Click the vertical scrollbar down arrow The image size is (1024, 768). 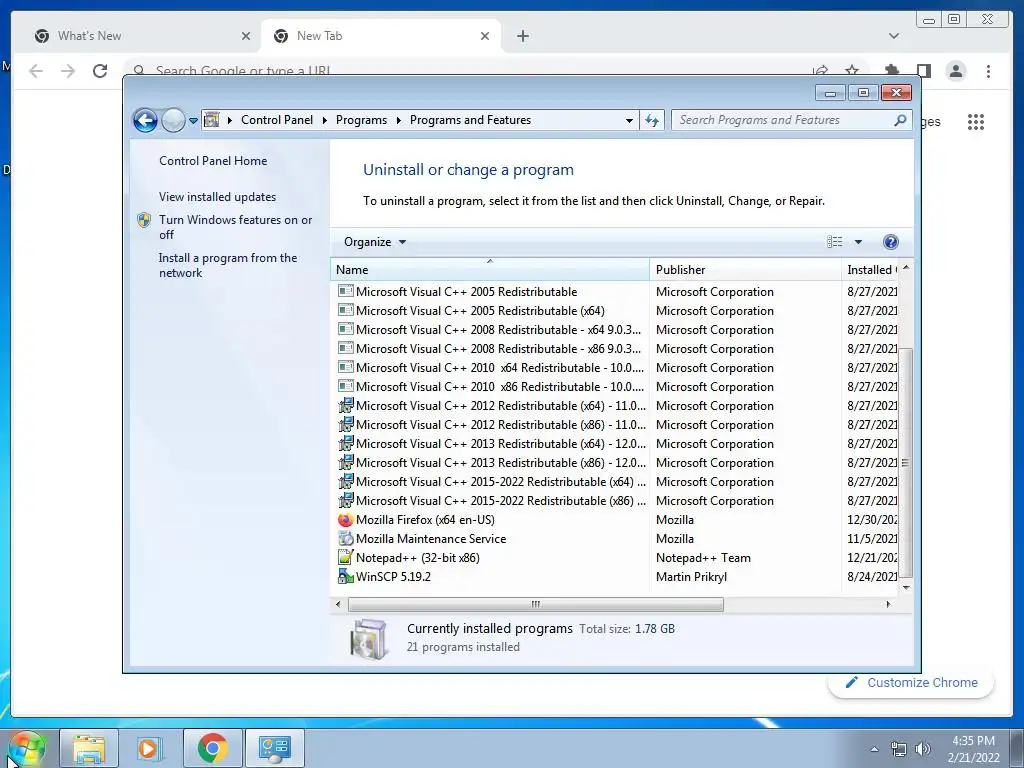(x=906, y=587)
